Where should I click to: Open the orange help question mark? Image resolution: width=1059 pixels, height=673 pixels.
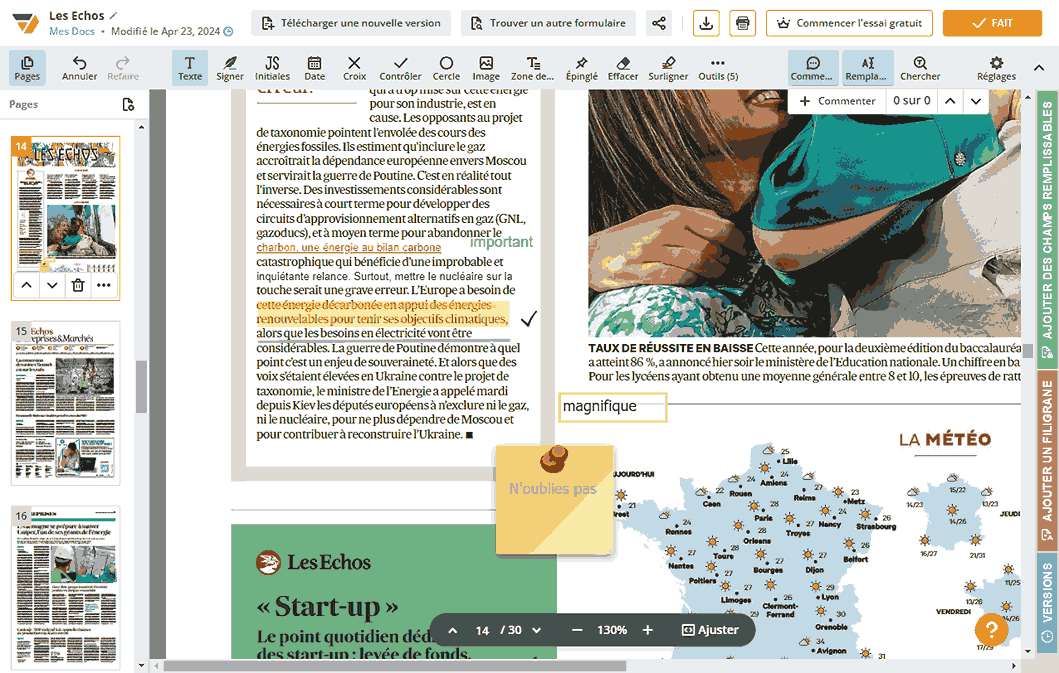point(991,630)
